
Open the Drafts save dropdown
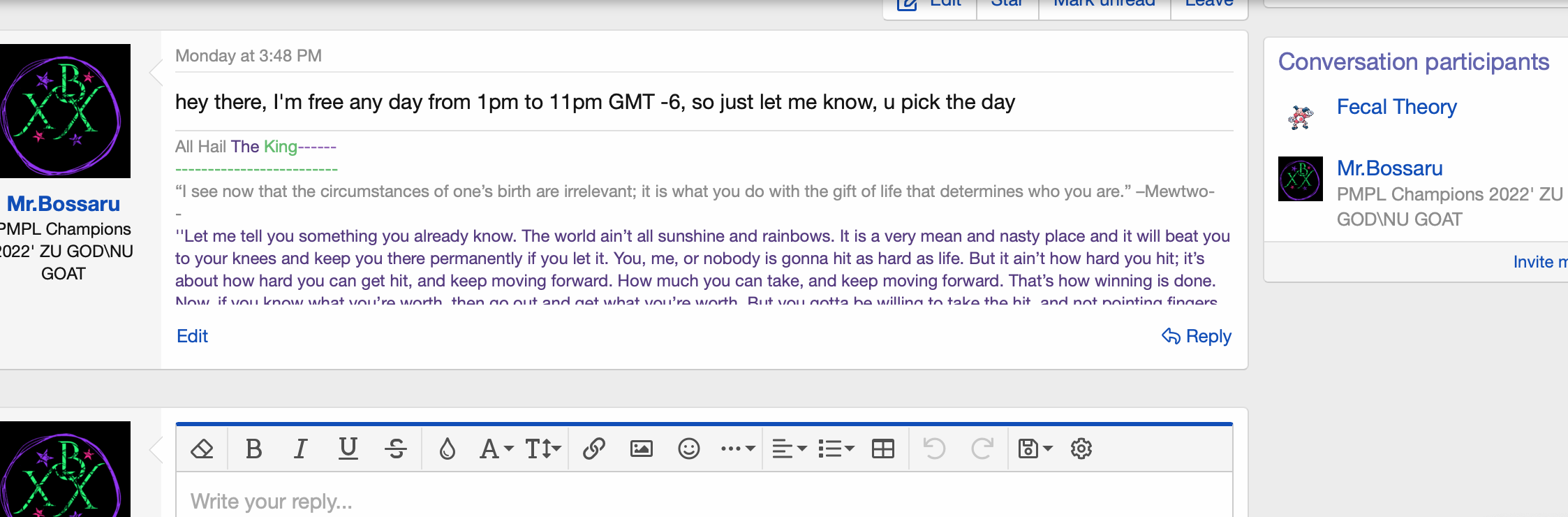(x=1035, y=449)
